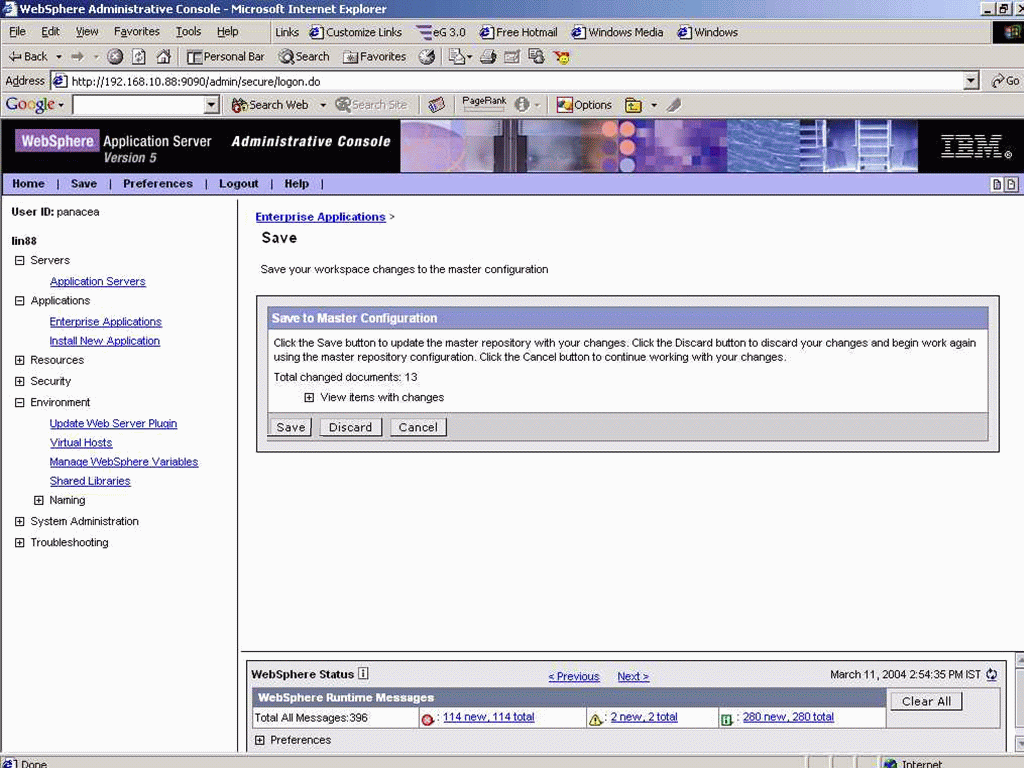This screenshot has width=1024, height=768.
Task: Click the Cancel button
Action: pyautogui.click(x=418, y=427)
